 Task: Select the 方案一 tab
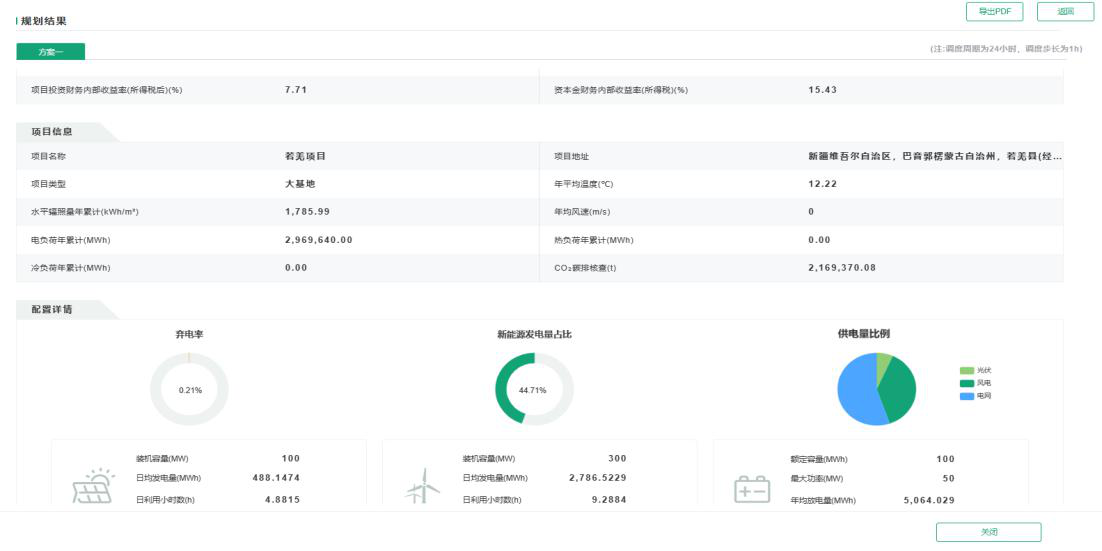click(51, 52)
